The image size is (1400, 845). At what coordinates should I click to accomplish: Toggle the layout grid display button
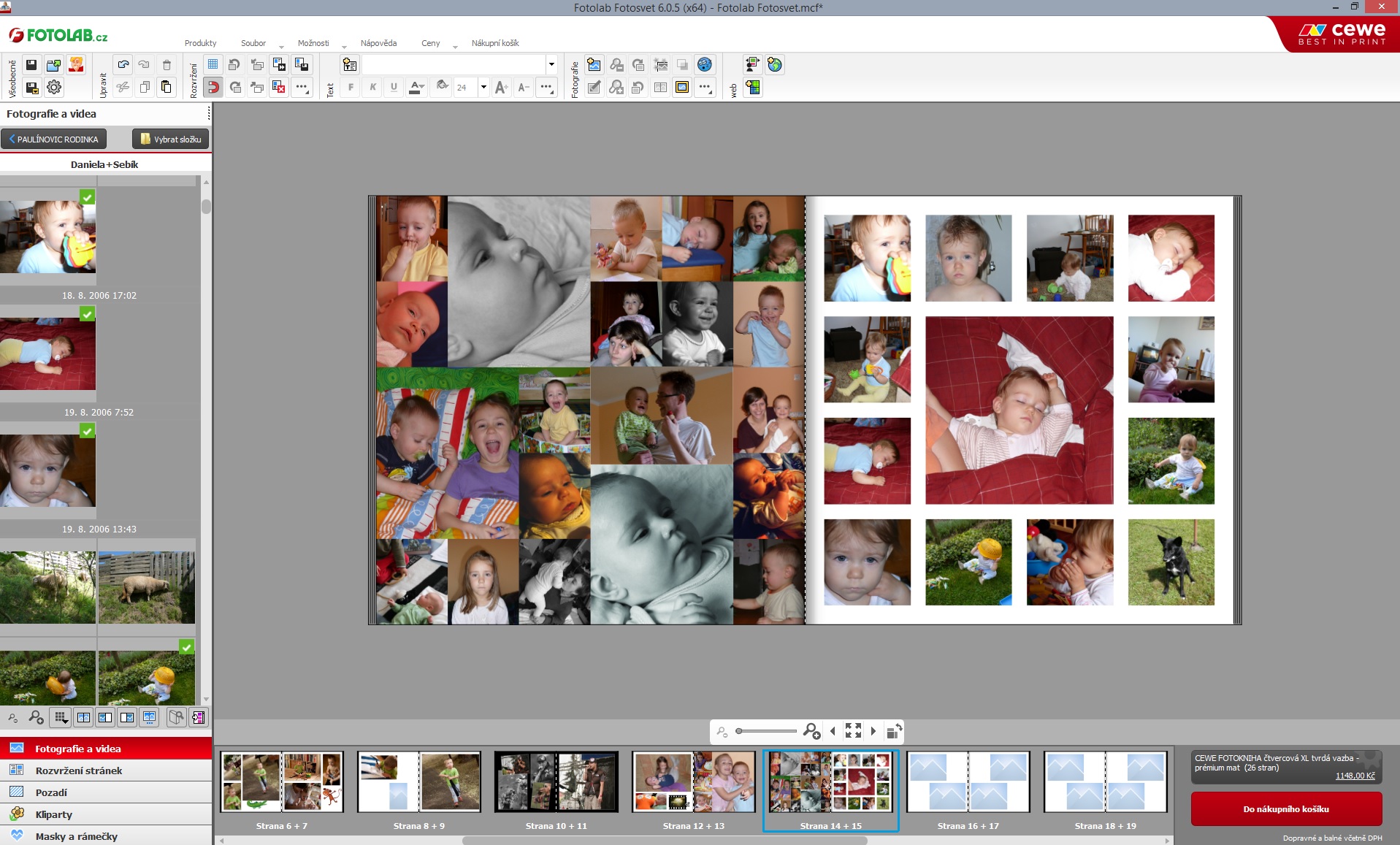(x=213, y=65)
